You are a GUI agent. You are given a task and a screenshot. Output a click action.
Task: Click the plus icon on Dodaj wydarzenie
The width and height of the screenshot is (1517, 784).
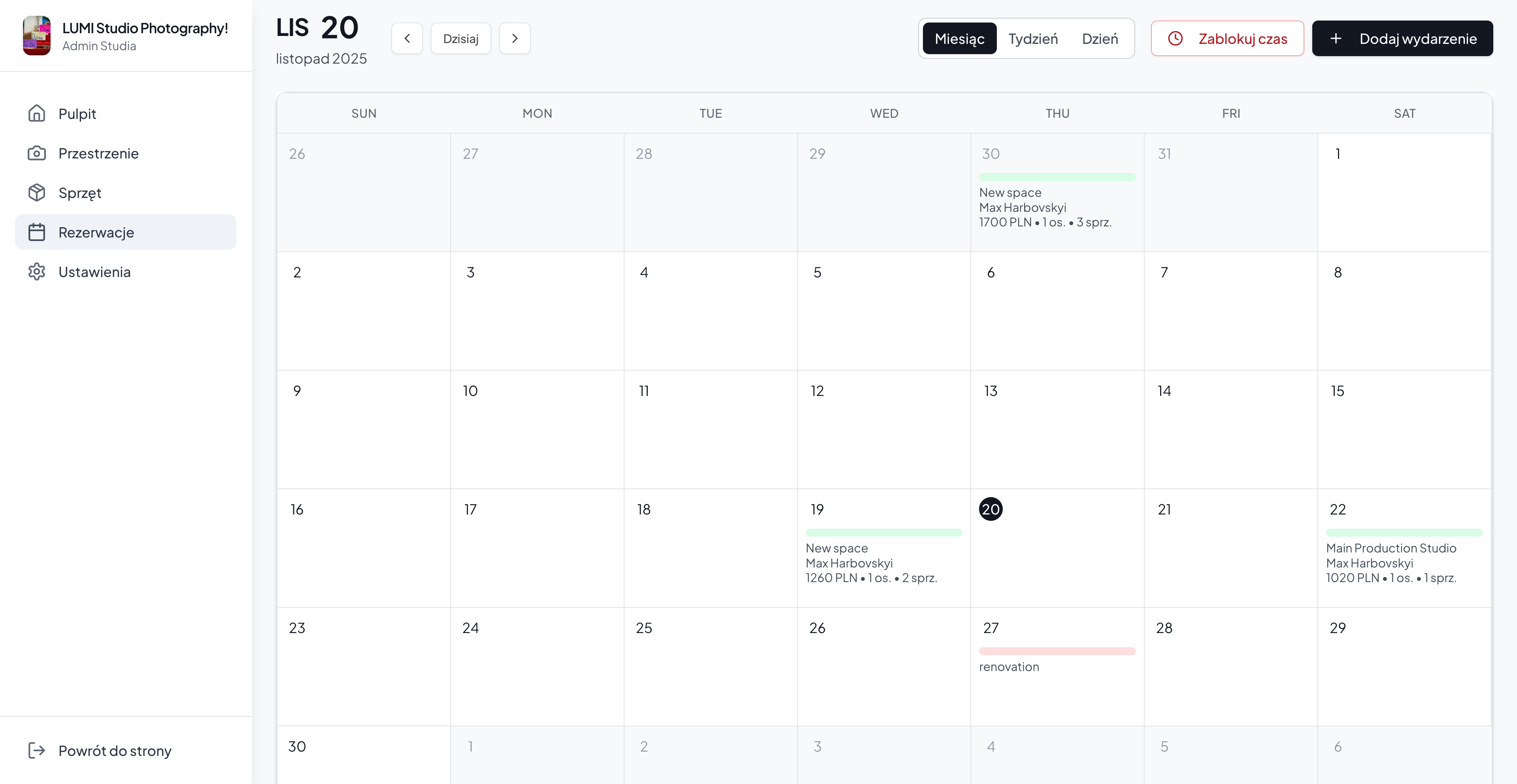click(x=1335, y=38)
